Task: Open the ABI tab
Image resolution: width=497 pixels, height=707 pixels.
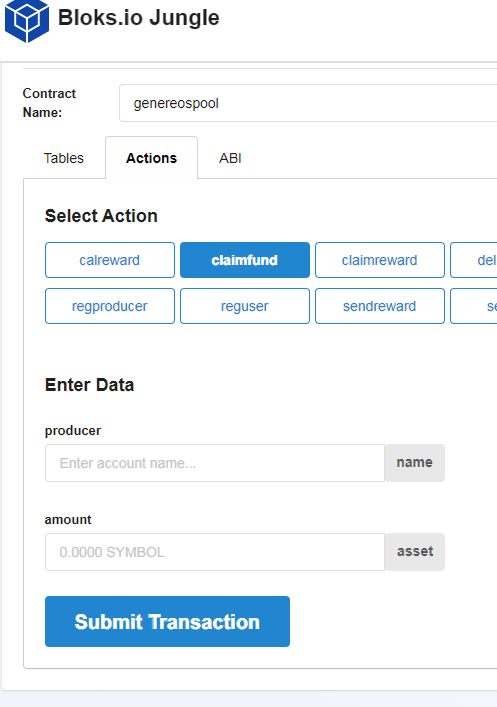Action: (x=230, y=158)
